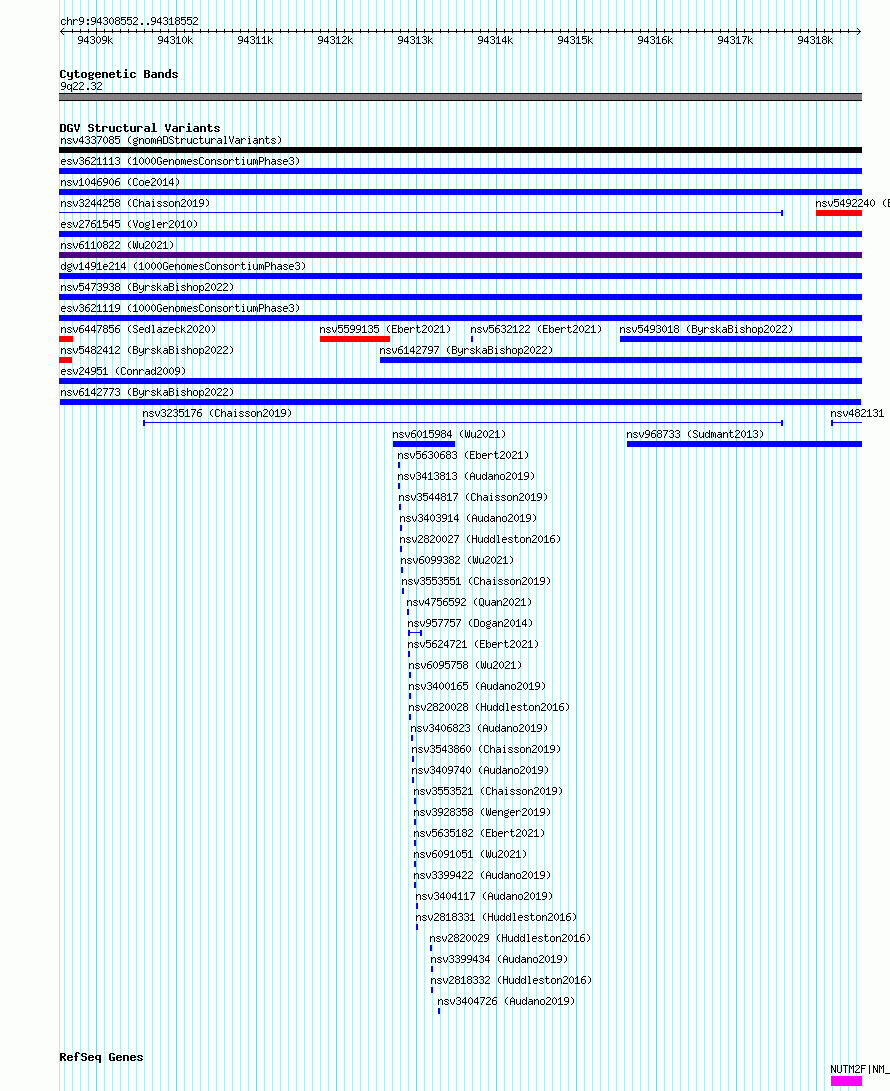Select nsv6110822 (Wu2021) label
Screen dimensions: 890x1091
point(117,245)
